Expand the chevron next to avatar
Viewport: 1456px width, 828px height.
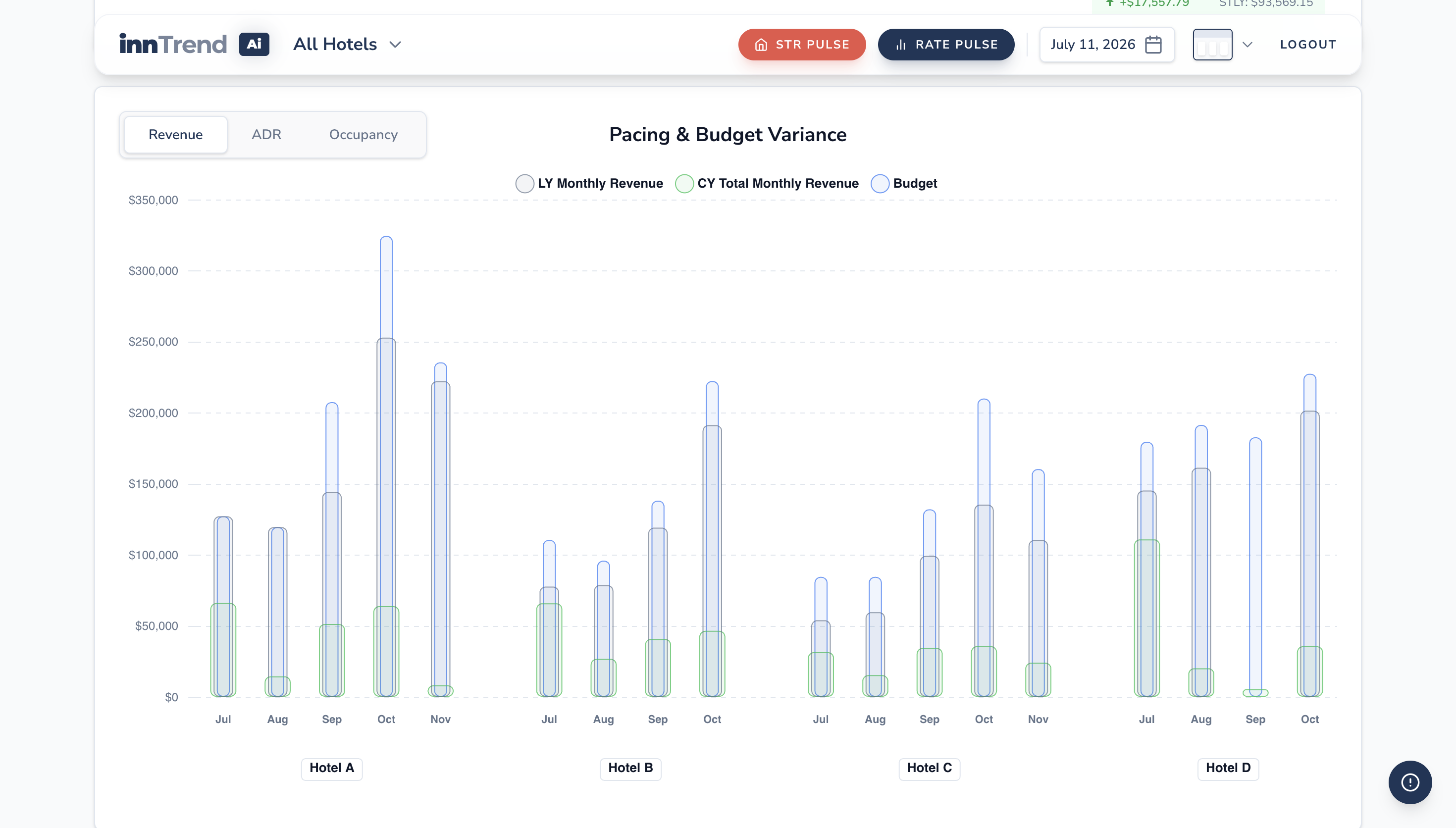(1248, 45)
